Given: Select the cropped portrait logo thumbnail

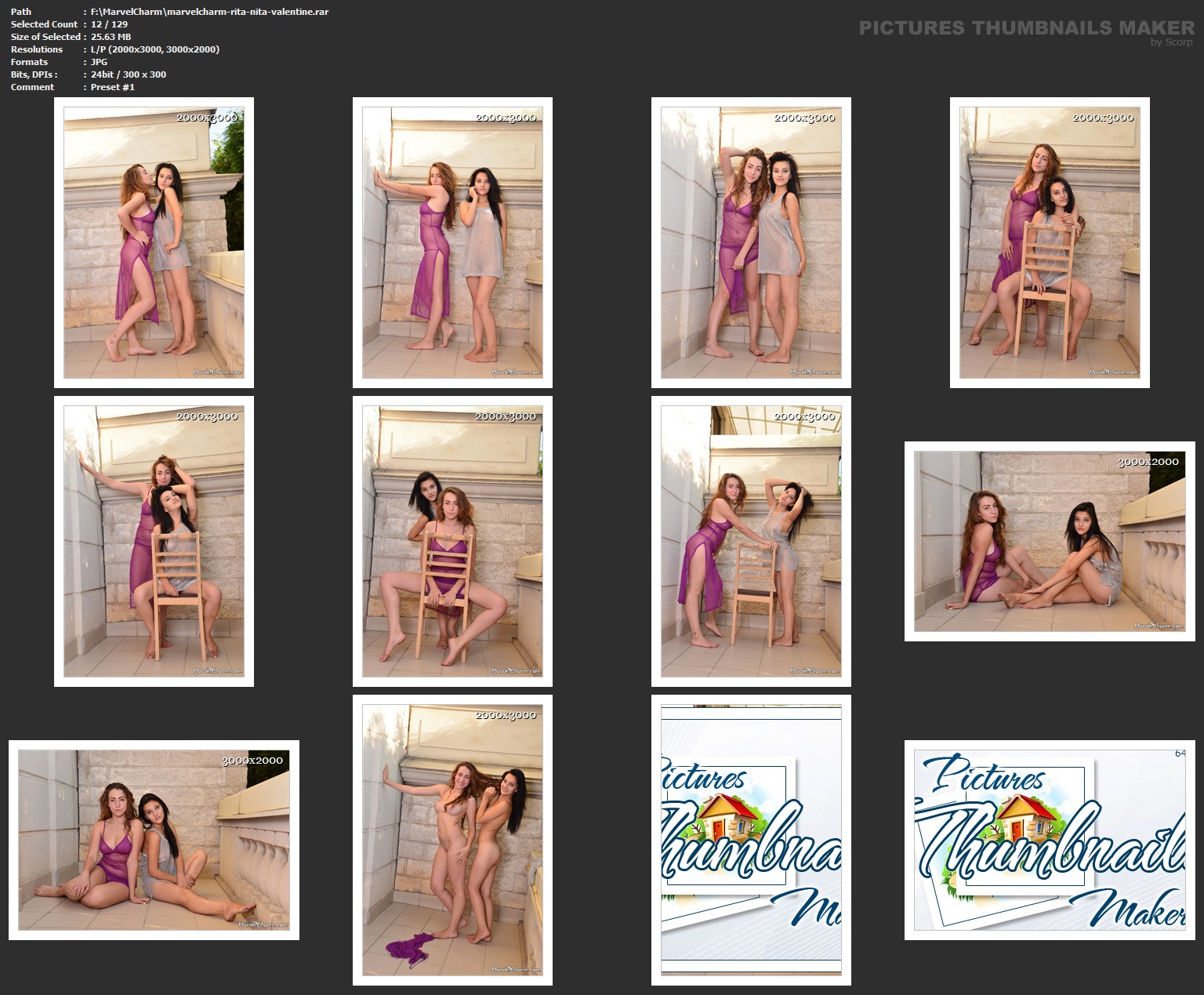Looking at the screenshot, I should point(751,840).
